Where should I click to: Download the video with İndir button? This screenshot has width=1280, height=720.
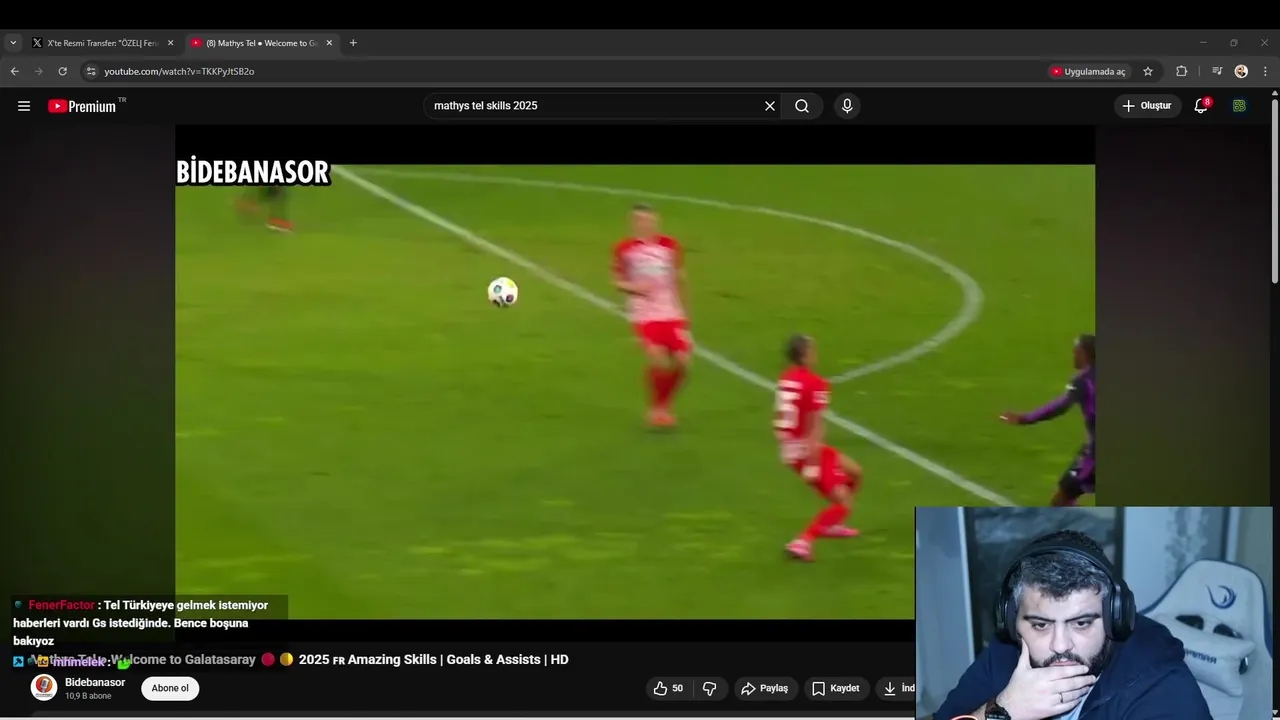click(x=897, y=688)
